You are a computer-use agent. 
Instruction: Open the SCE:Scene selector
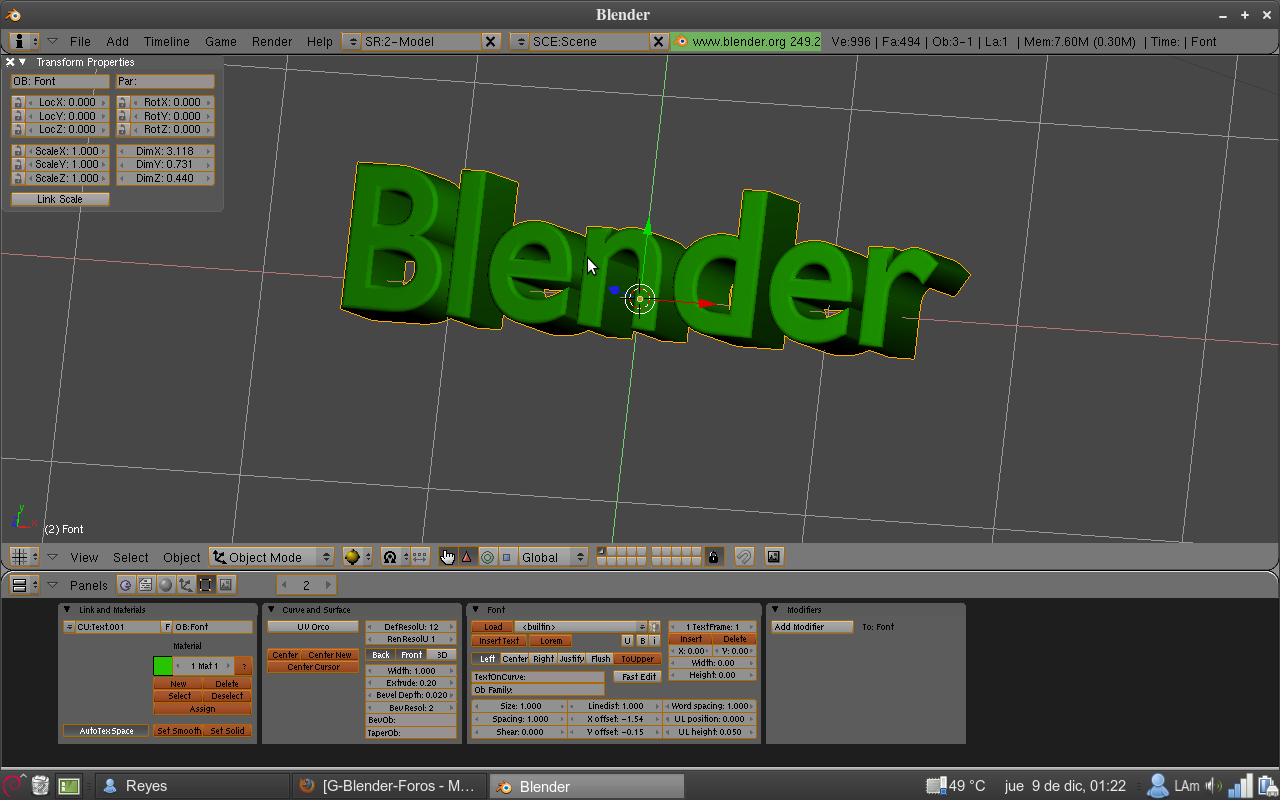519,41
